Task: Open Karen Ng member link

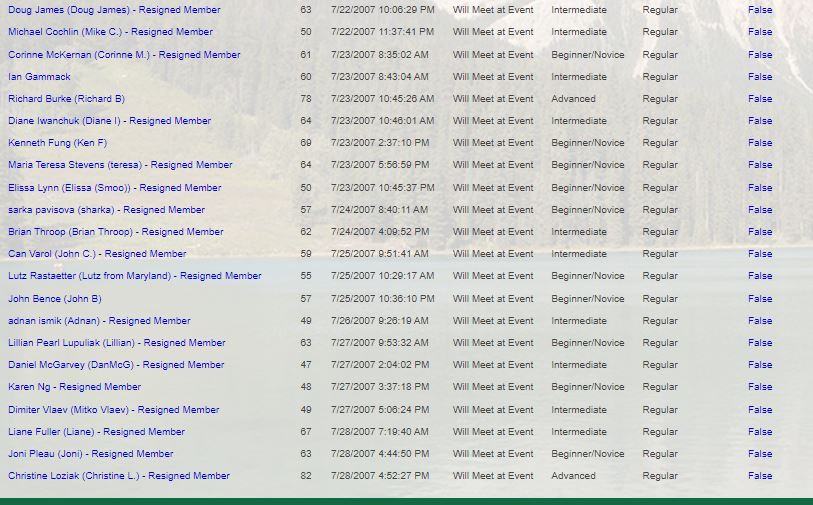Action: point(74,387)
